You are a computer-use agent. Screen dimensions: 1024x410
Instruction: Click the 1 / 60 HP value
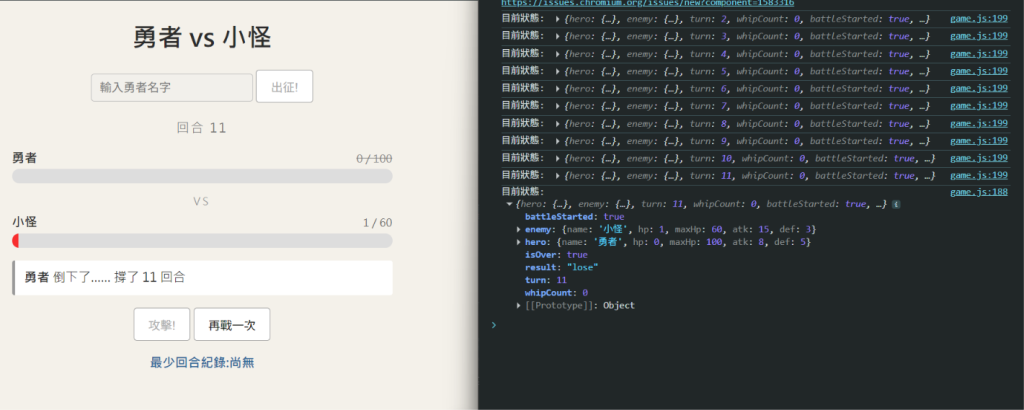377,223
